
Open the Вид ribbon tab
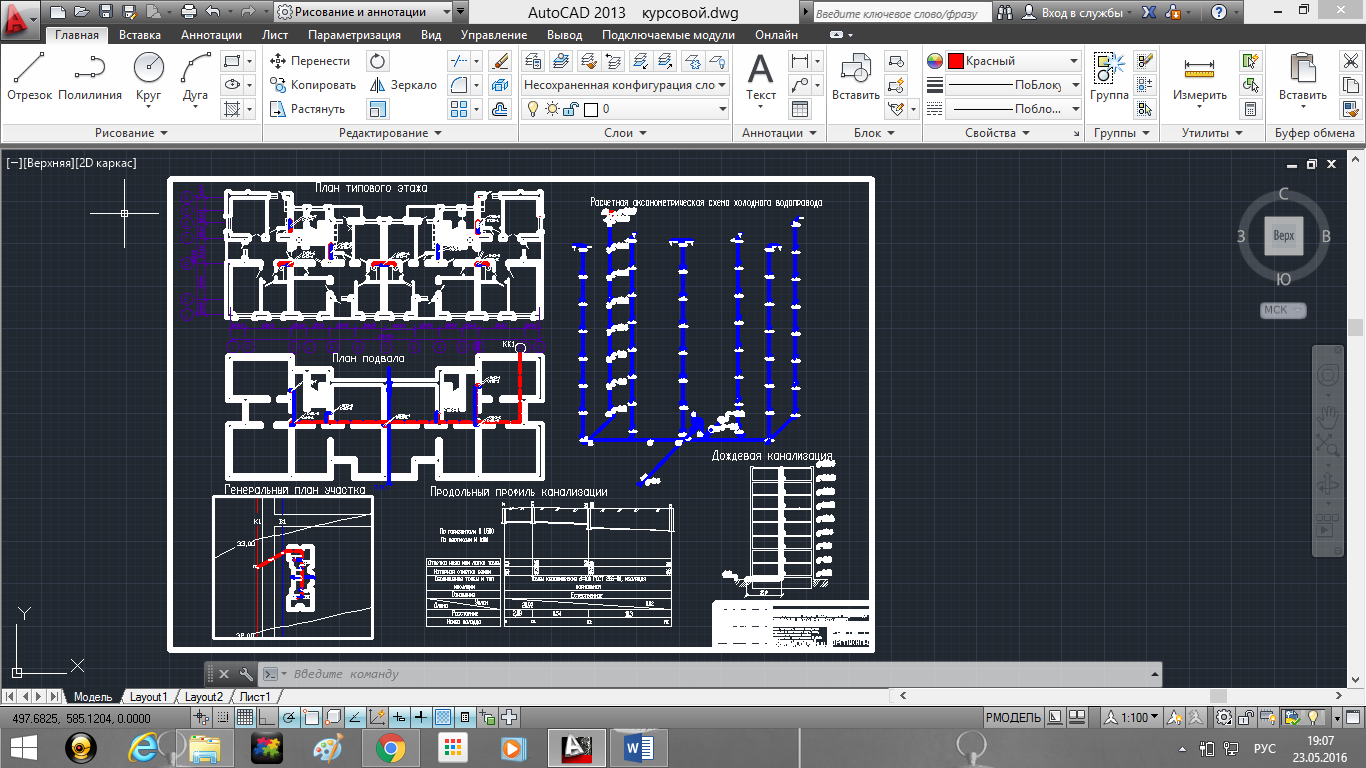pos(431,35)
